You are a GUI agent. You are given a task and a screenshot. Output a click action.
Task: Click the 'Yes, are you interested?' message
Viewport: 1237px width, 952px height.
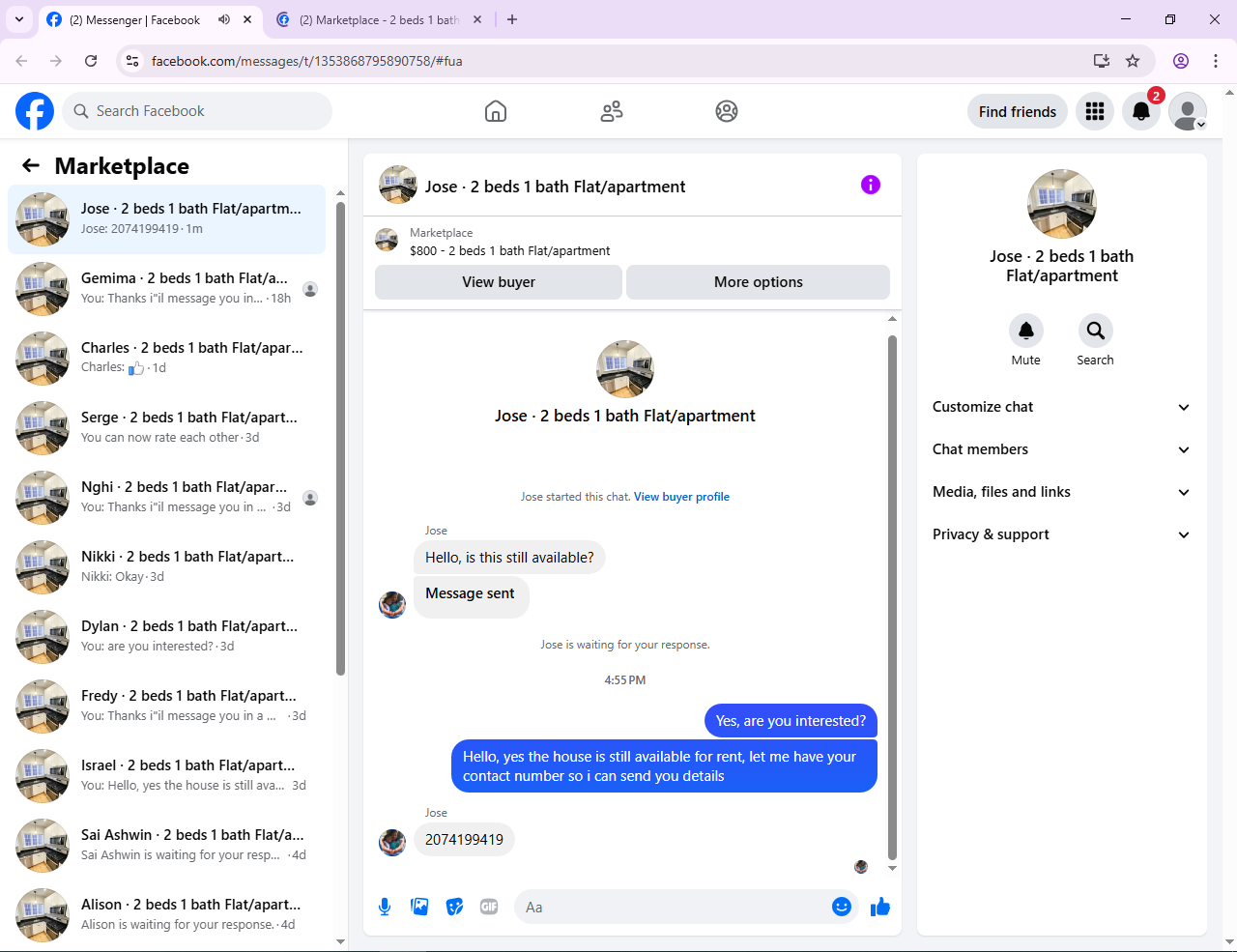coord(791,721)
